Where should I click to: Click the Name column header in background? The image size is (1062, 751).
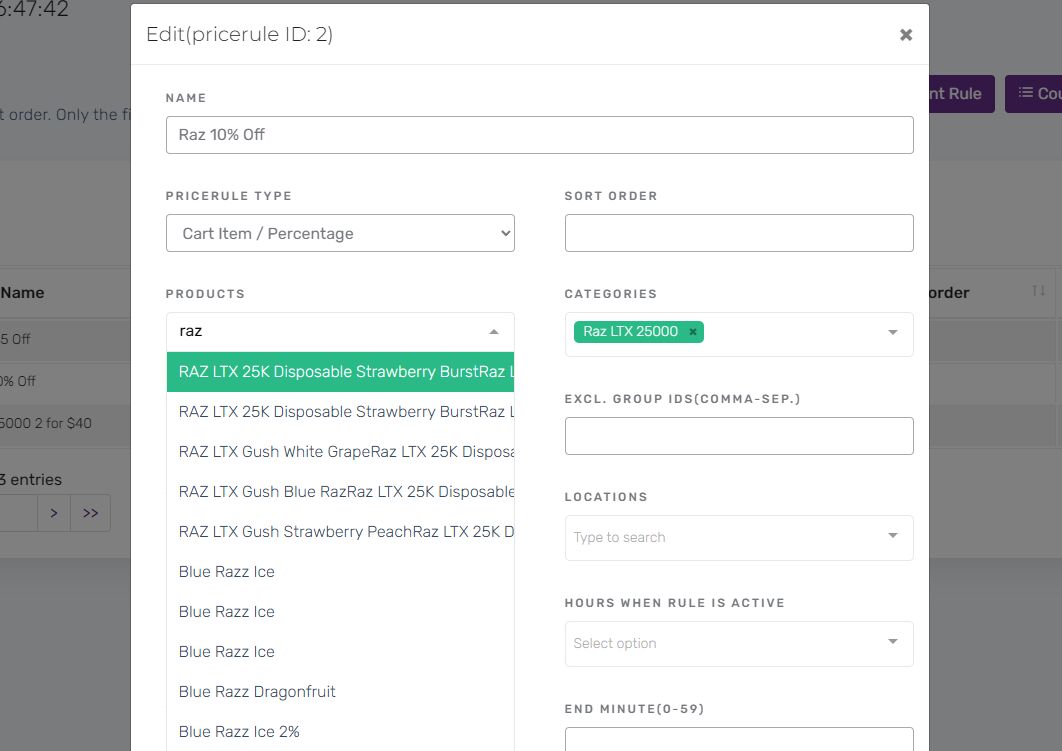tap(22, 293)
